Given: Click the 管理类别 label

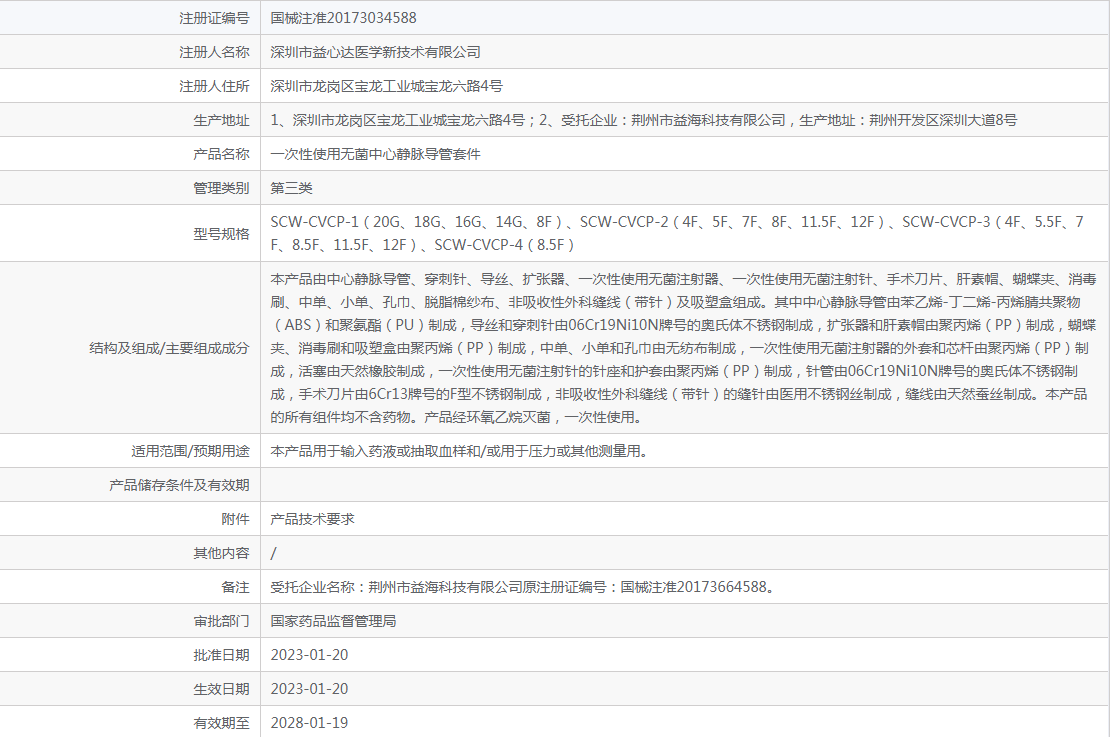Looking at the screenshot, I should tap(221, 188).
